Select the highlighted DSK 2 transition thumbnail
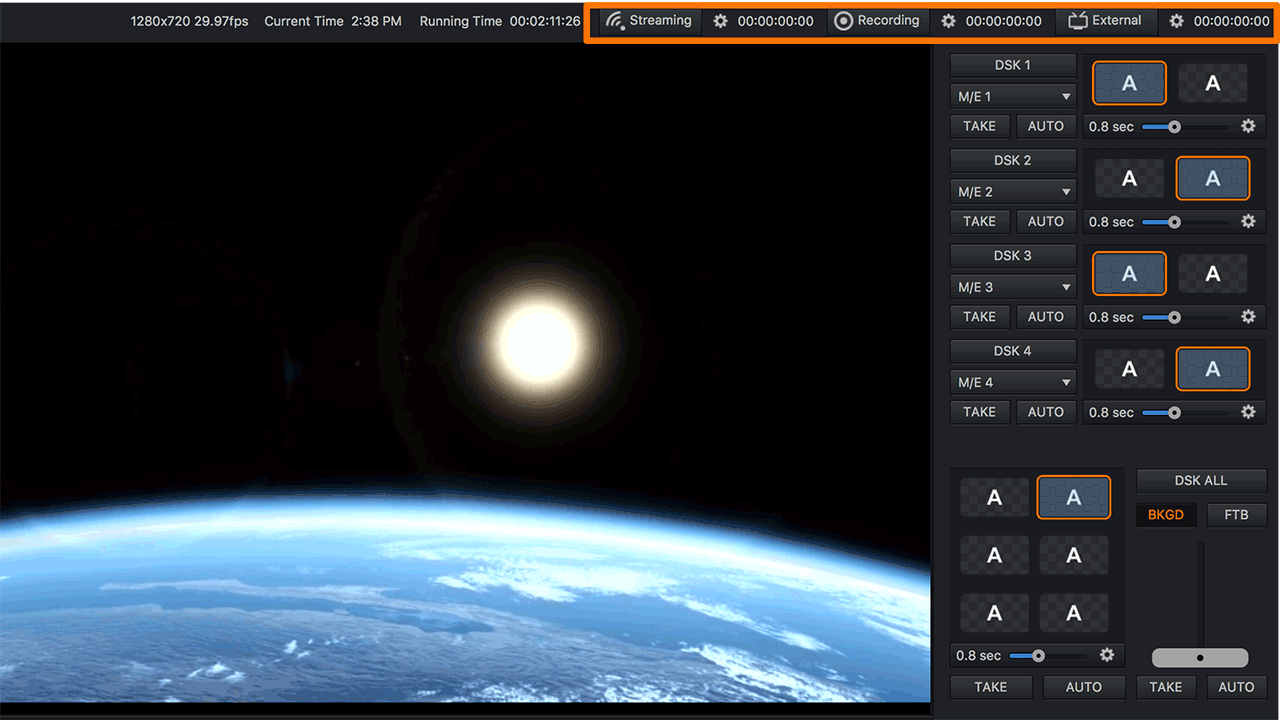 point(1213,179)
